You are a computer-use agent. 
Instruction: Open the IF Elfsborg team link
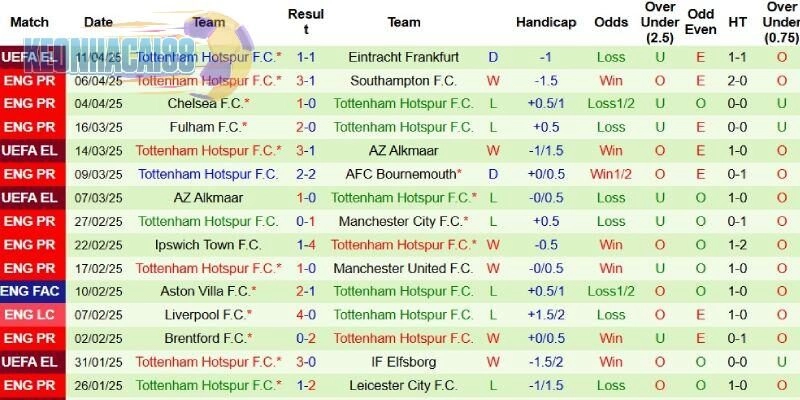403,361
